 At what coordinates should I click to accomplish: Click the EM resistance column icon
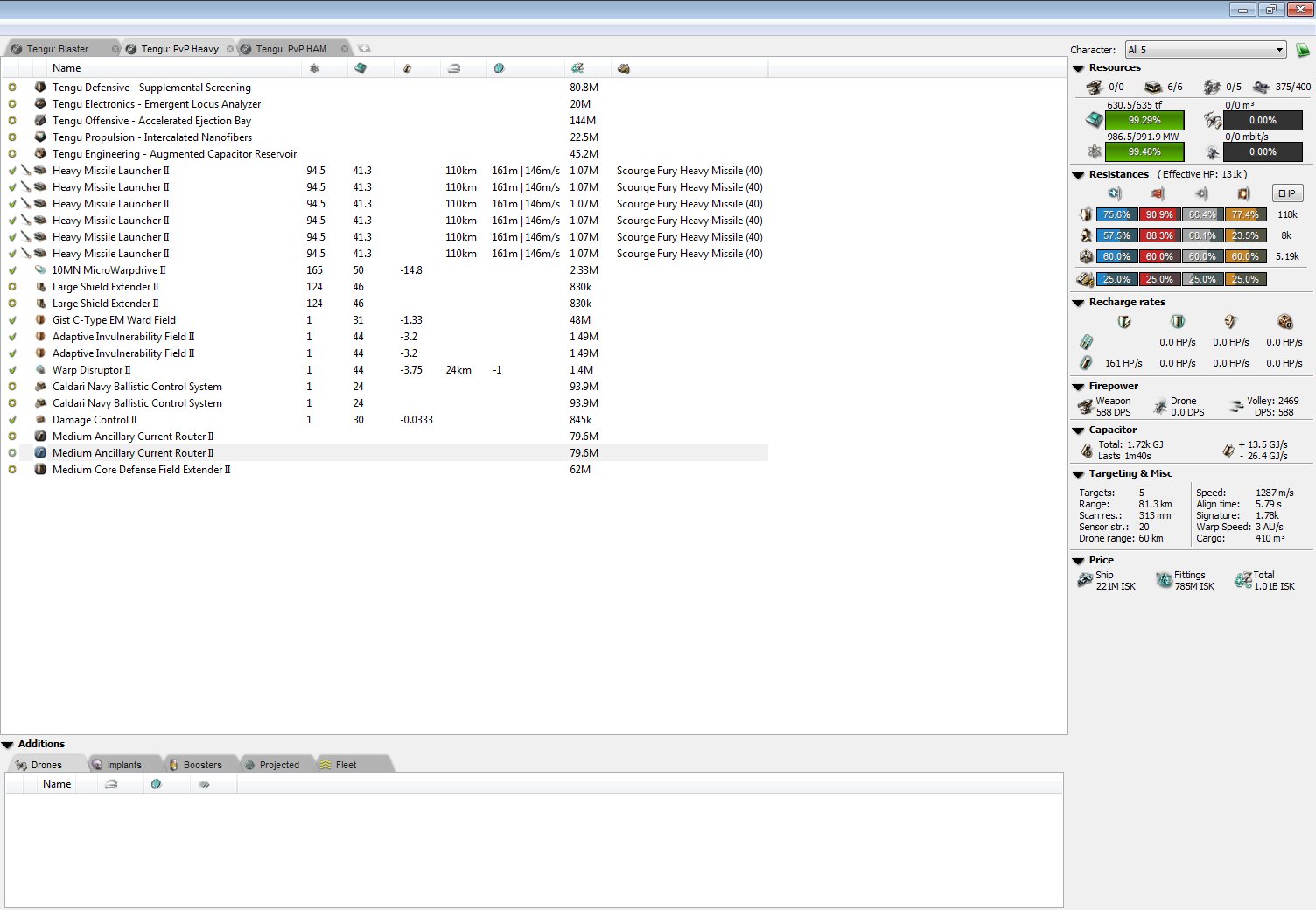coord(1115,193)
